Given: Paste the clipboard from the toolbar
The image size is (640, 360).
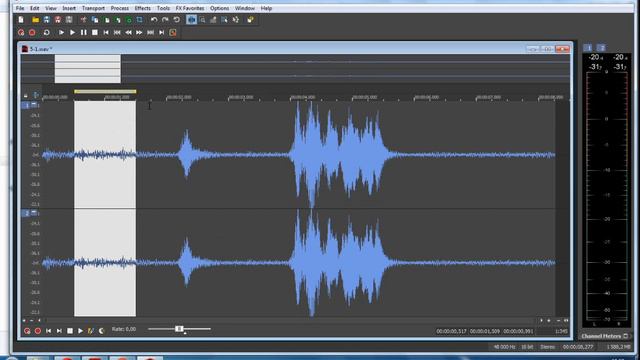Looking at the screenshot, I should point(107,20).
